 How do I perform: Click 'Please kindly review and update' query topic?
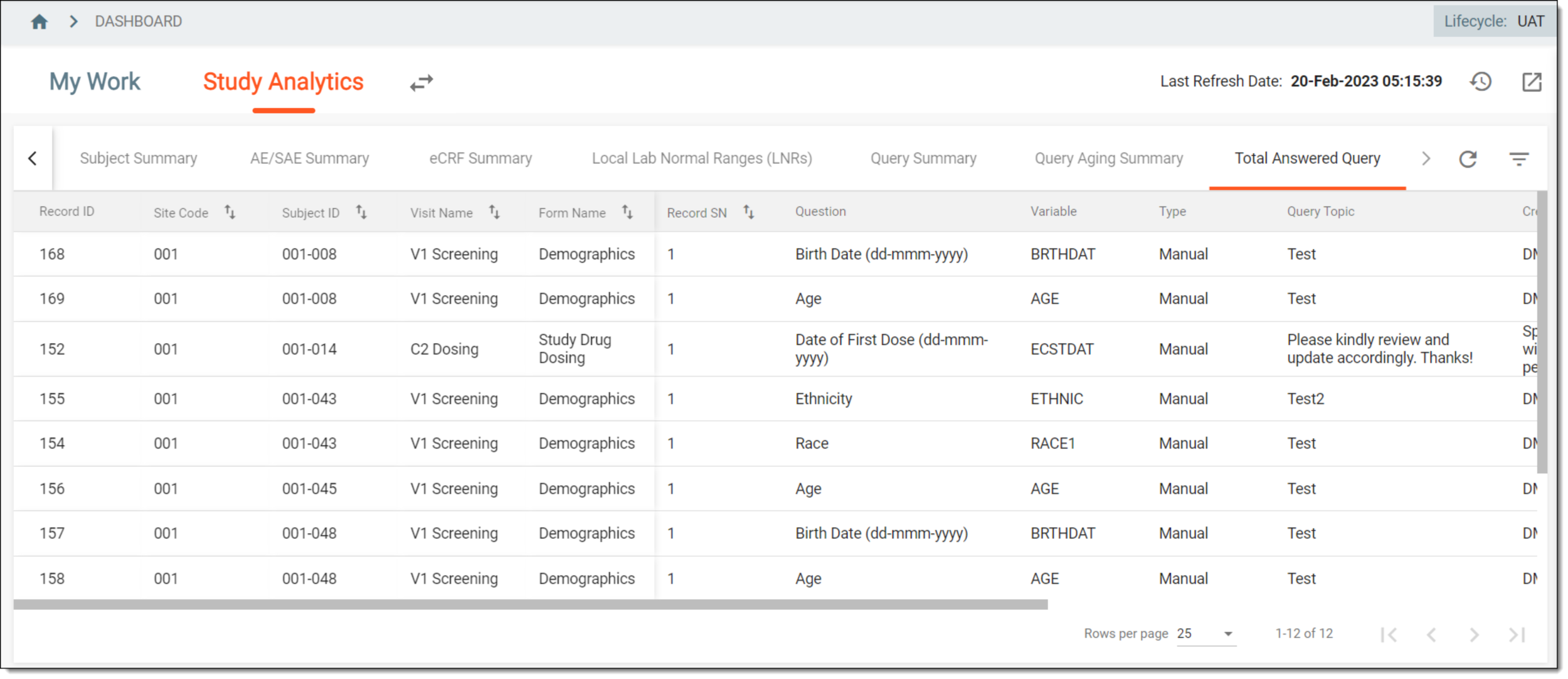pyautogui.click(x=1379, y=349)
